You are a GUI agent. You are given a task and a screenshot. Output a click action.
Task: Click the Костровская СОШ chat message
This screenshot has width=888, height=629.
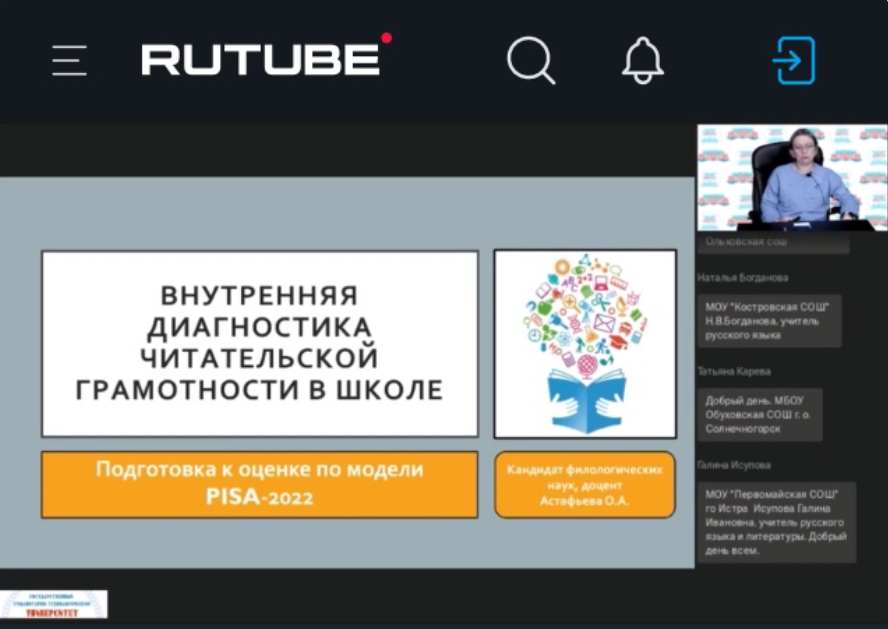click(x=769, y=320)
